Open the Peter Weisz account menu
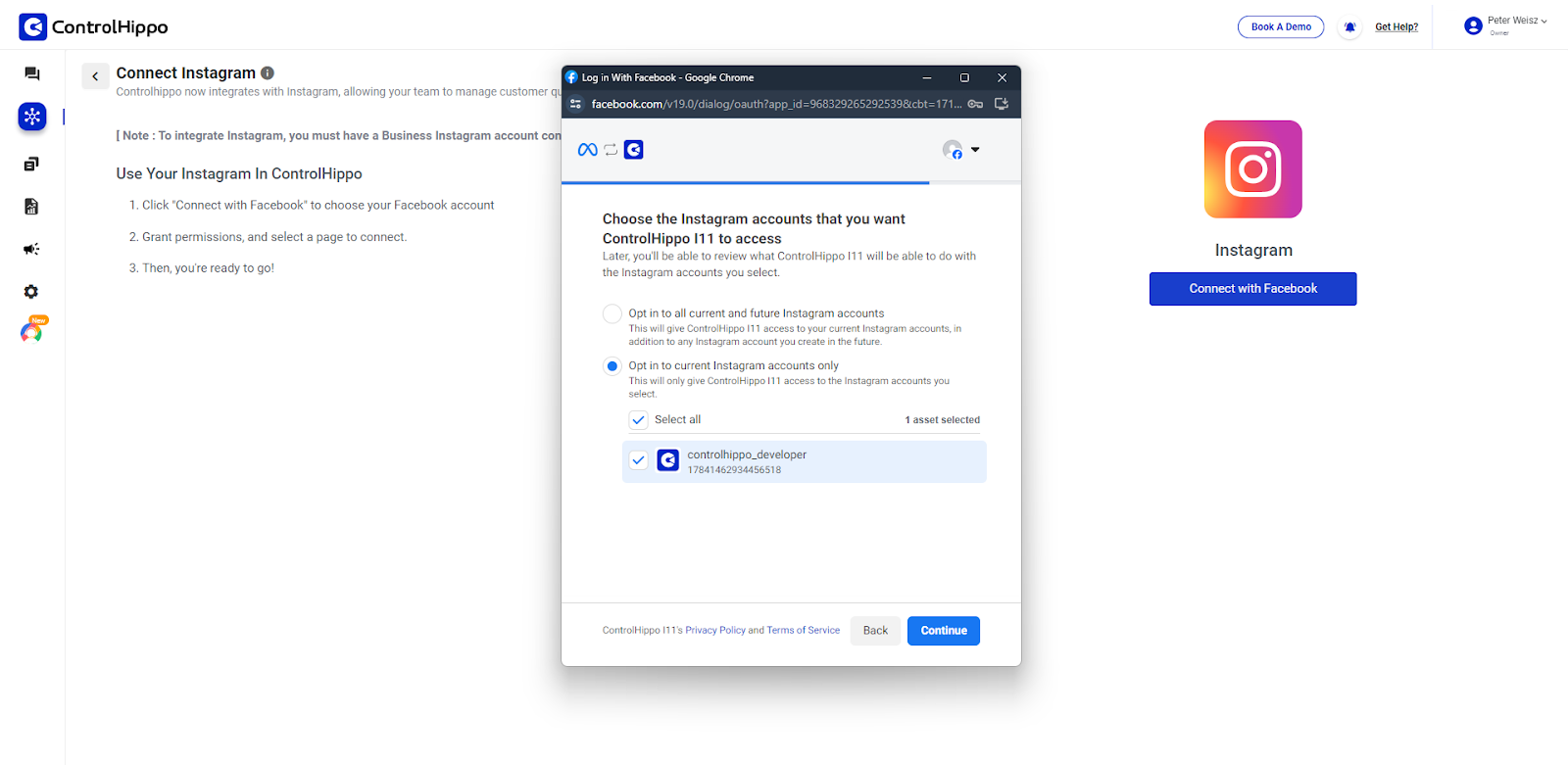 click(x=1506, y=25)
